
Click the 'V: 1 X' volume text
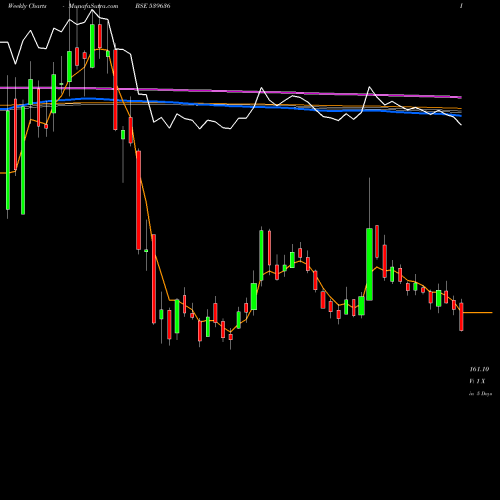[x=477, y=381]
